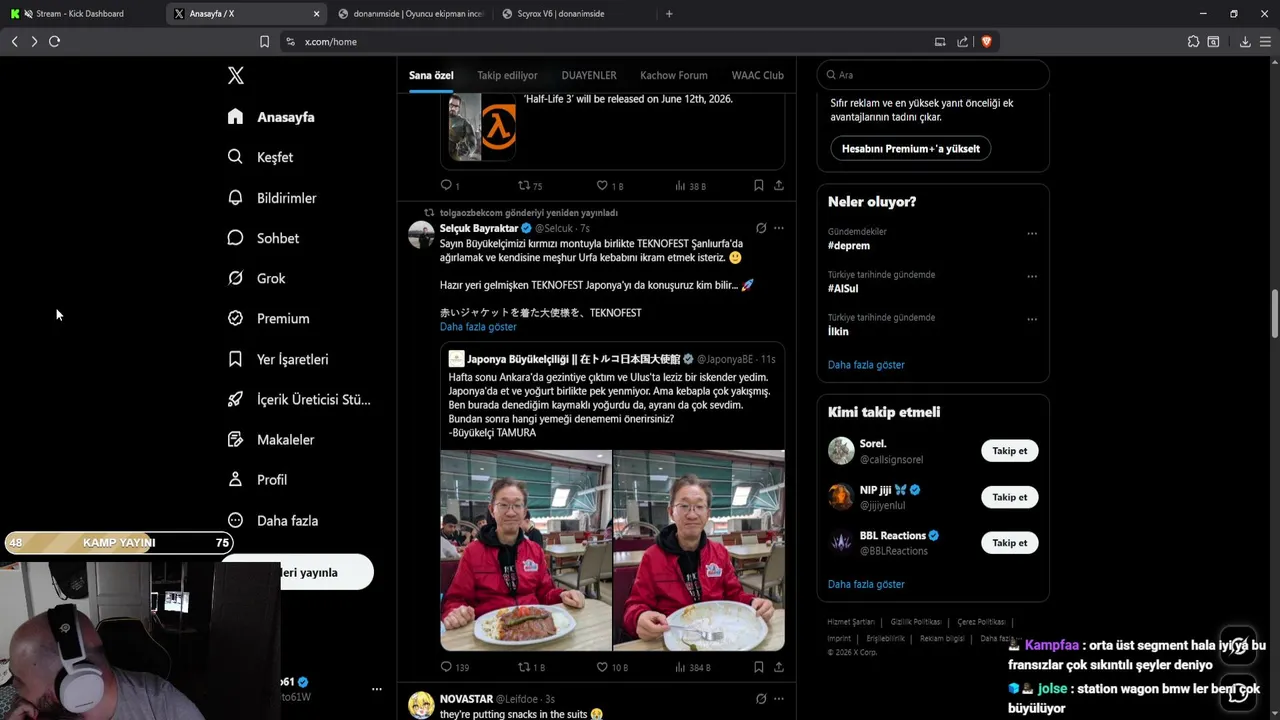The width and height of the screenshot is (1280, 720).
Task: Follow Sorel. account
Action: point(1009,451)
